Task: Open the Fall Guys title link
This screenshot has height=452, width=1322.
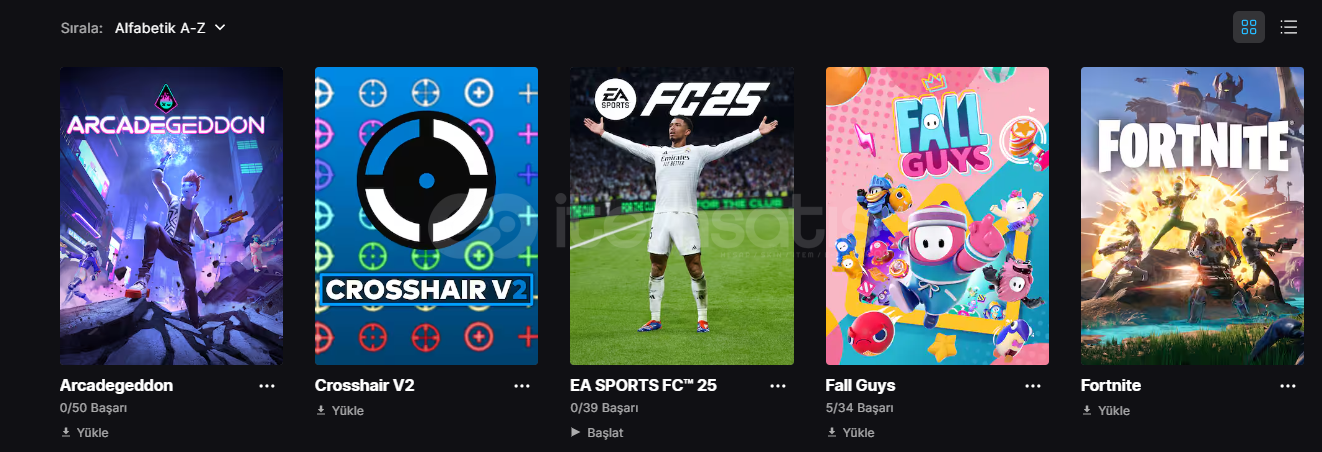Action: point(860,386)
